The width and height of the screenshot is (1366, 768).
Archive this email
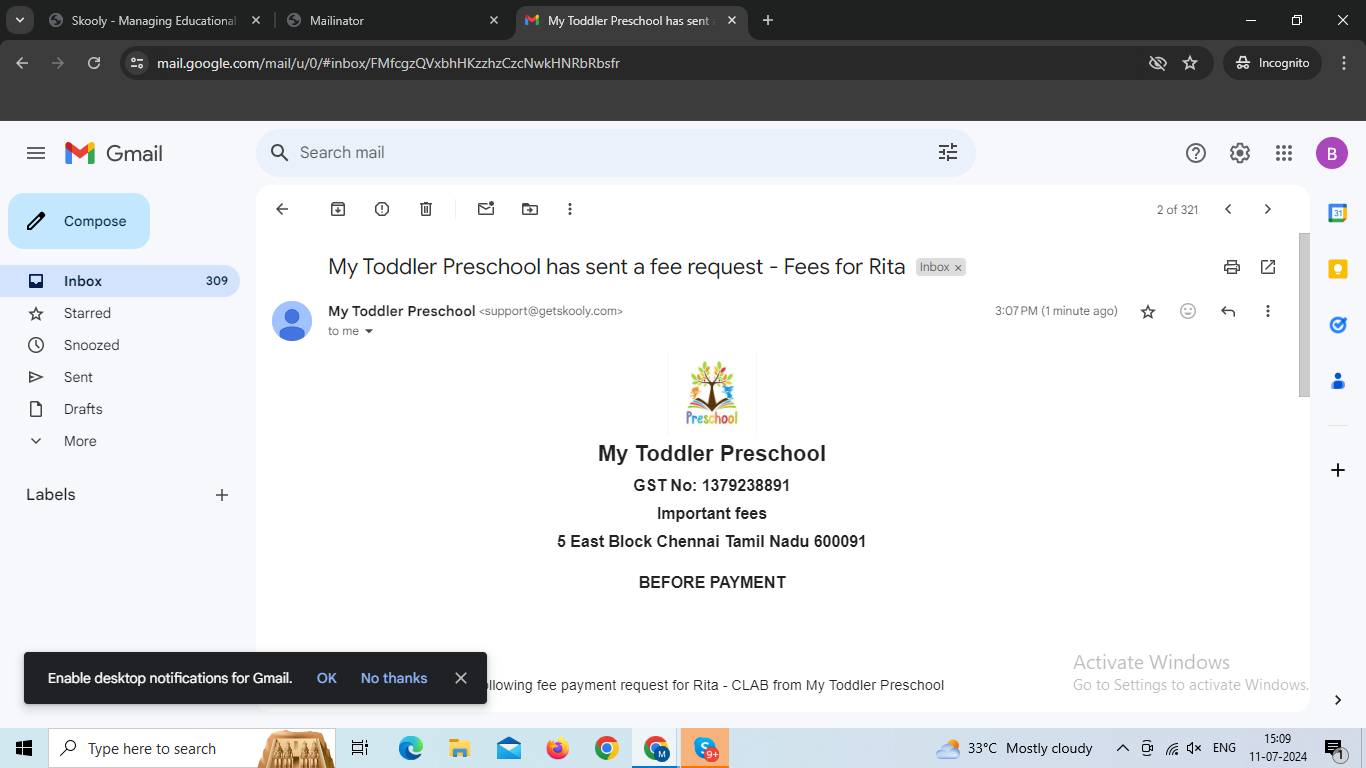pos(338,209)
